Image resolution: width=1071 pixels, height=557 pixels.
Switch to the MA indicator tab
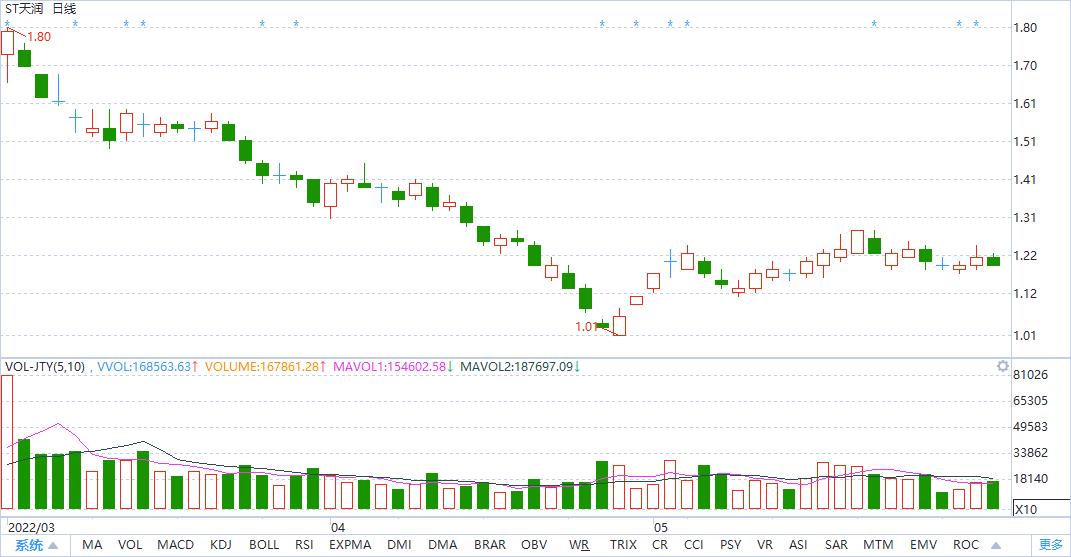[x=92, y=545]
